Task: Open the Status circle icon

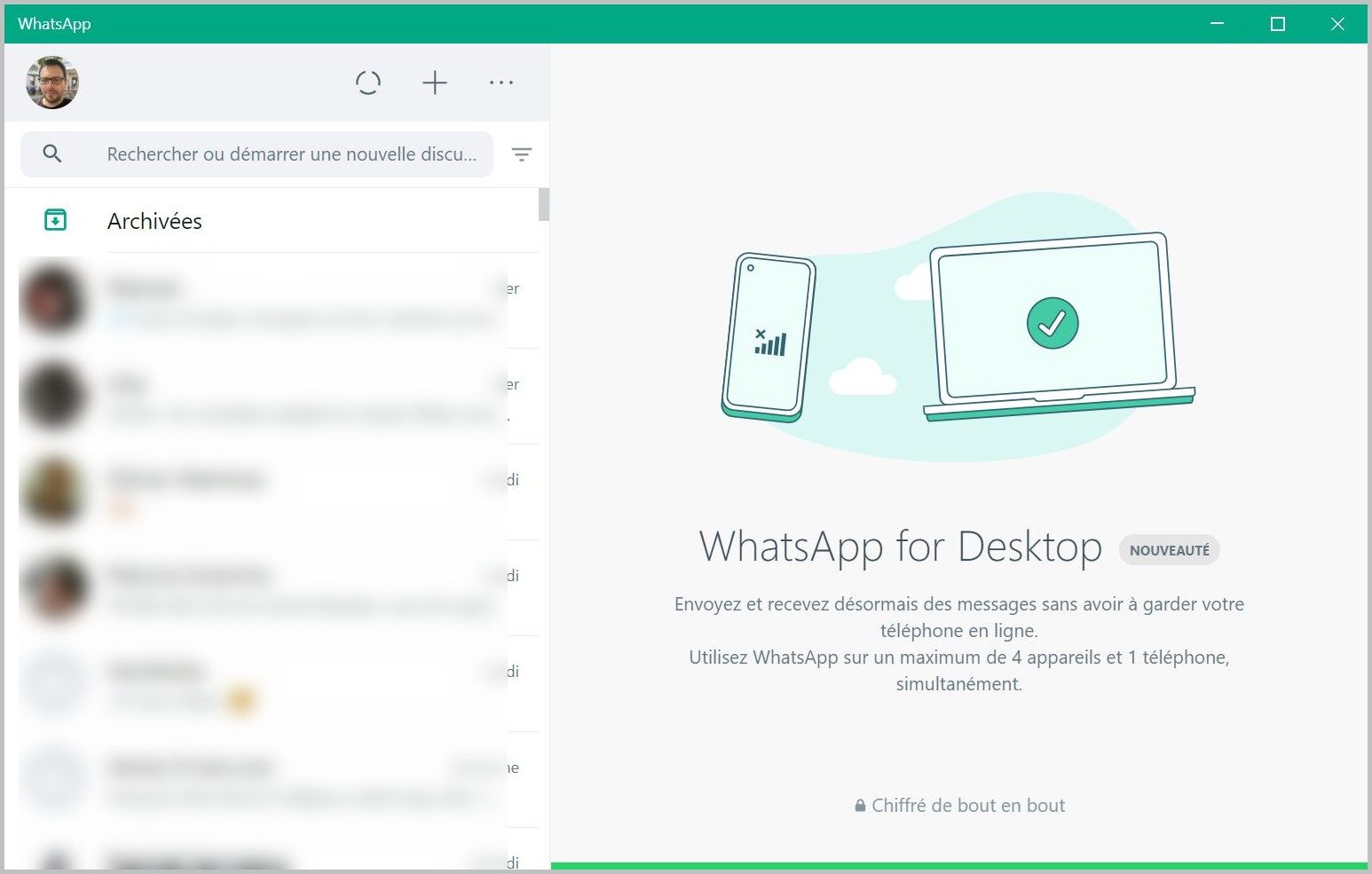Action: [x=368, y=83]
